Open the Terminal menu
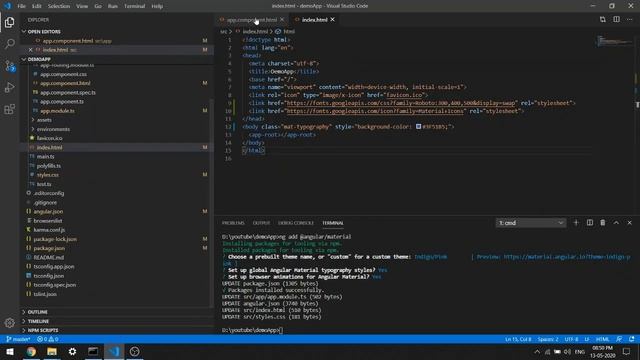The width and height of the screenshot is (640, 360). pyautogui.click(x=135, y=6)
